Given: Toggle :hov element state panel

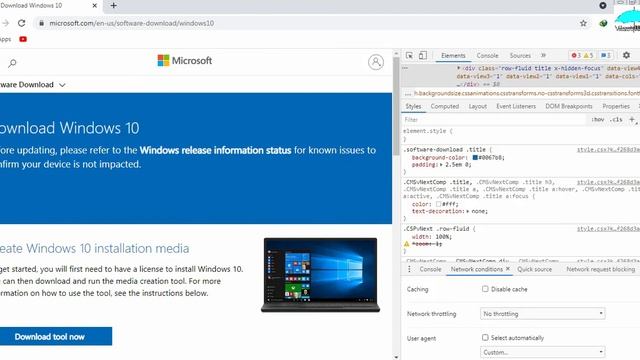Looking at the screenshot, I should click(x=598, y=120).
